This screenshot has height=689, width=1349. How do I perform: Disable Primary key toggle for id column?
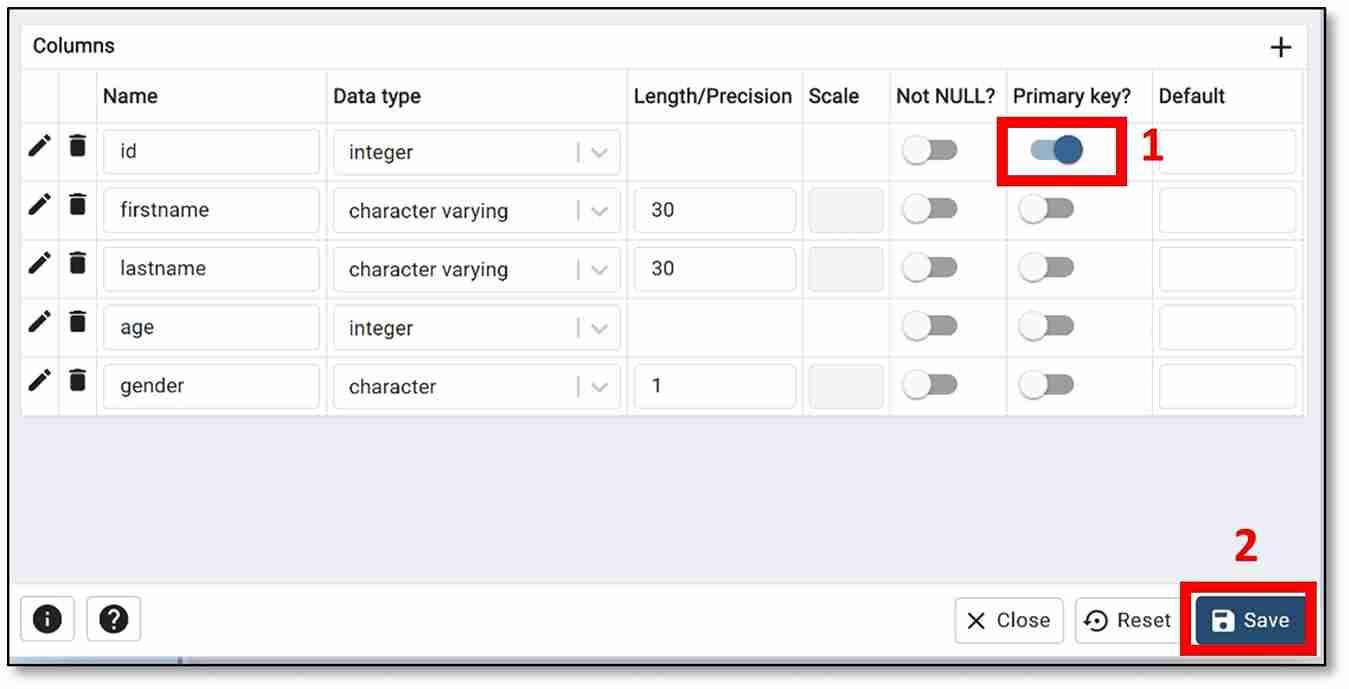(1056, 150)
